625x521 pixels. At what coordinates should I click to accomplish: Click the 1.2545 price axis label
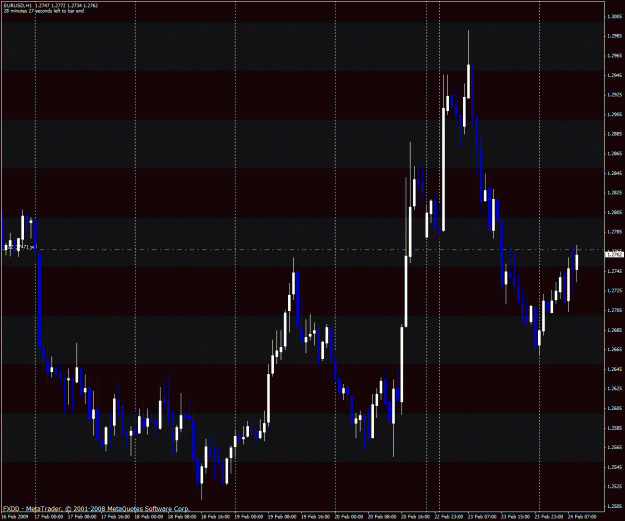tap(614, 467)
